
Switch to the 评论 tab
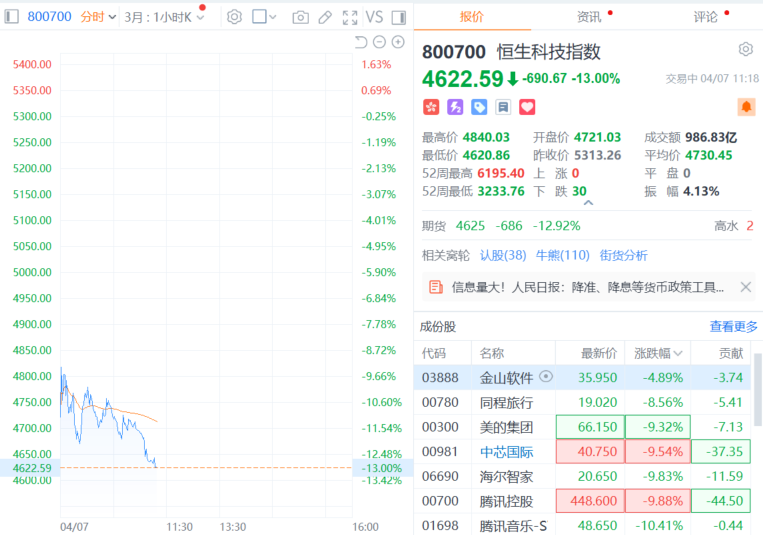705,17
